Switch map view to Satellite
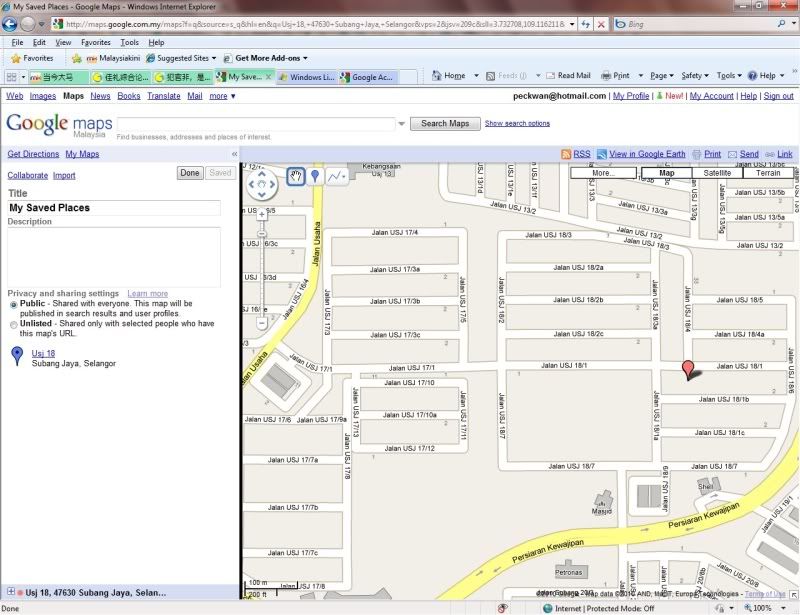Screen dimensions: 800x615 pos(717,173)
